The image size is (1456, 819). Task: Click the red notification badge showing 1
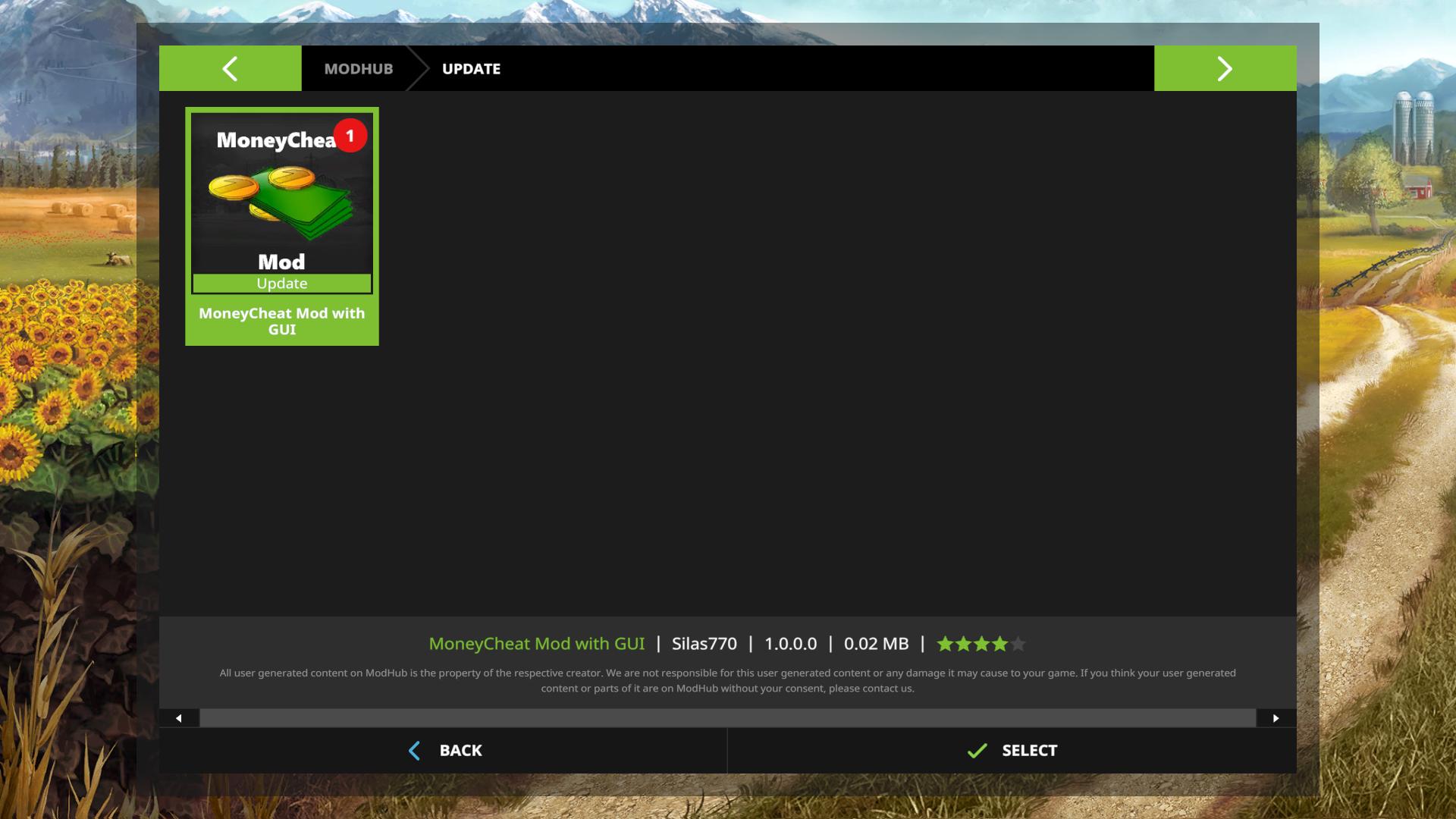[350, 136]
